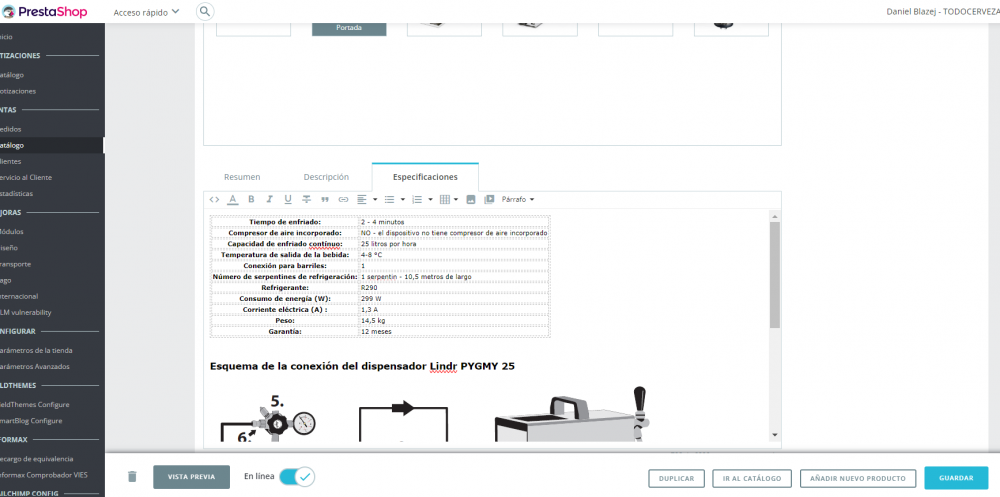Click the '299 W' value cell
This screenshot has width=1000, height=497.
coord(453,299)
